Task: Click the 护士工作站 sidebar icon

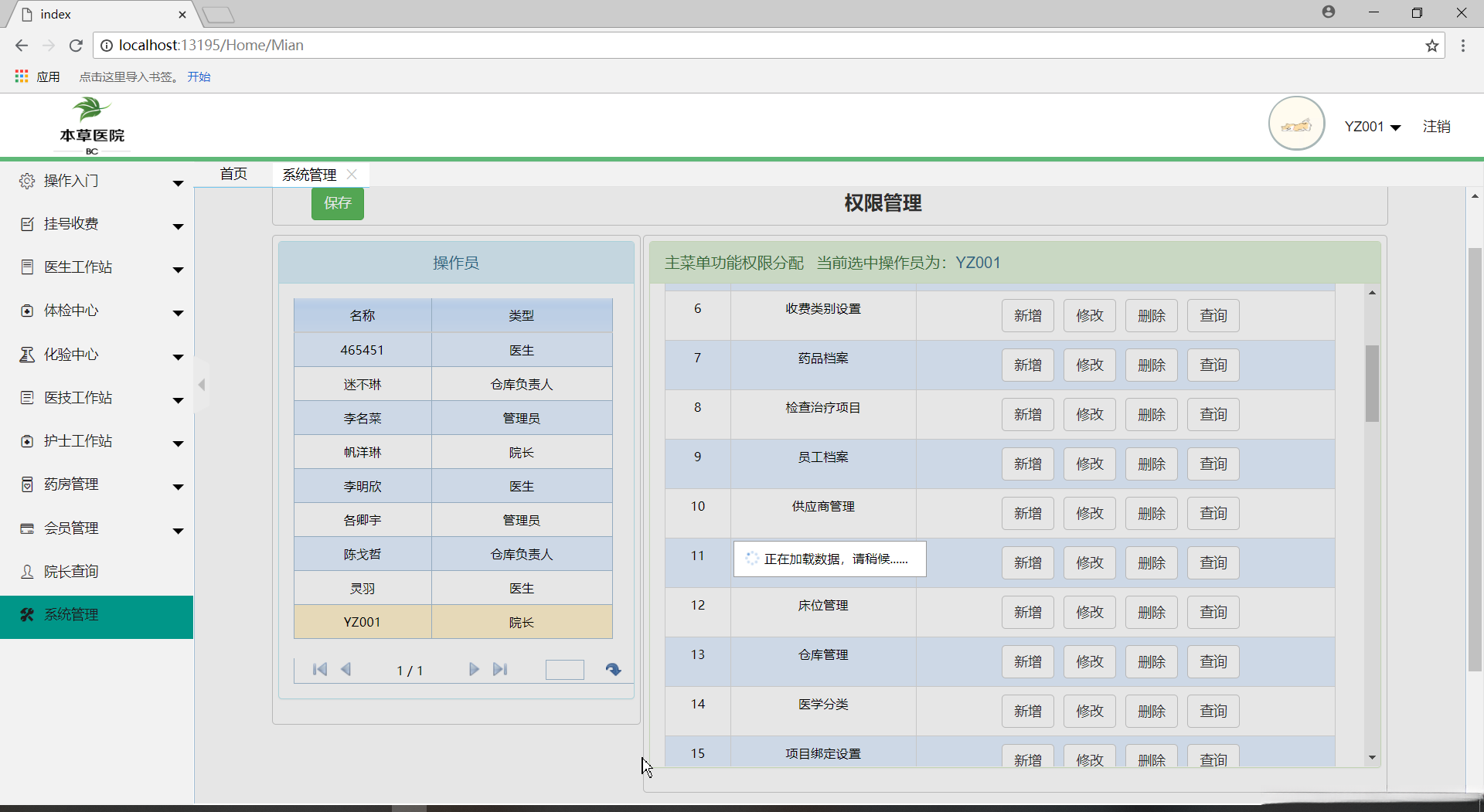Action: [x=27, y=441]
